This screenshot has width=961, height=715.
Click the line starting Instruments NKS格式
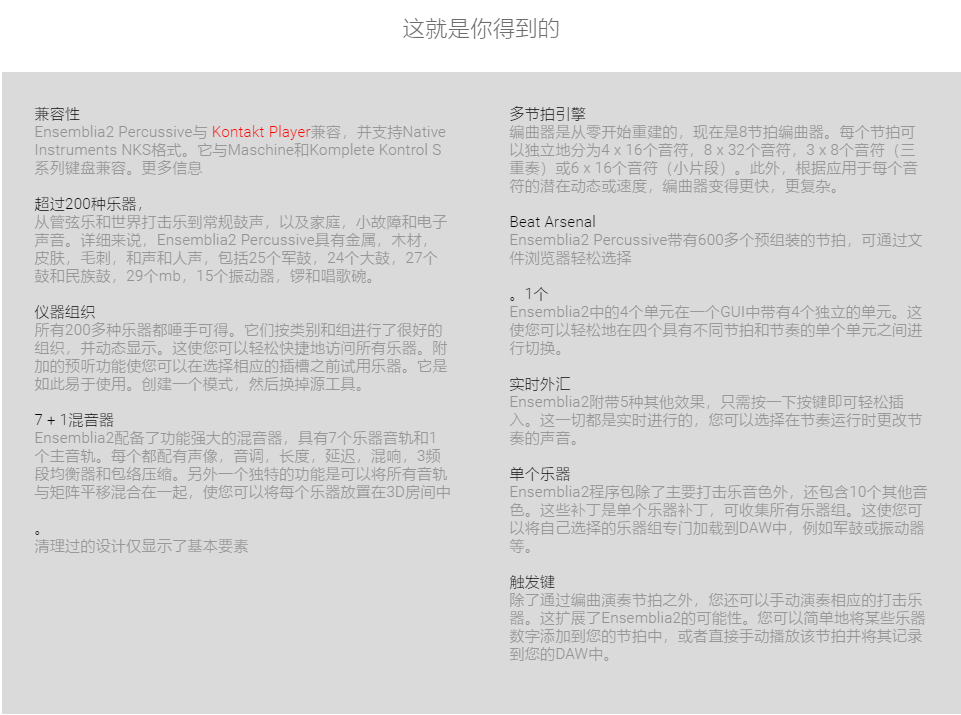pos(238,149)
